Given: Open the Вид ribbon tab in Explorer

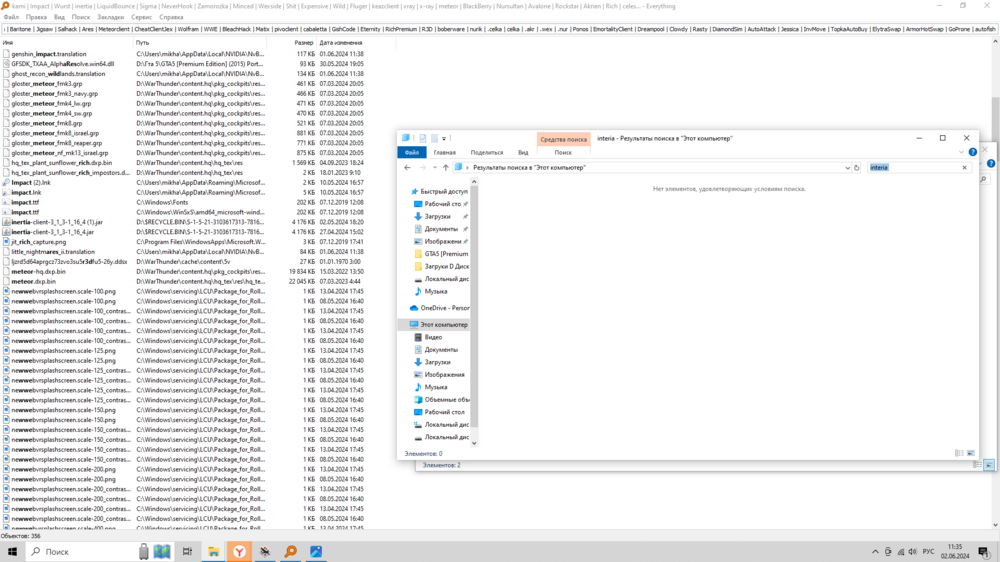Looking at the screenshot, I should click(523, 152).
